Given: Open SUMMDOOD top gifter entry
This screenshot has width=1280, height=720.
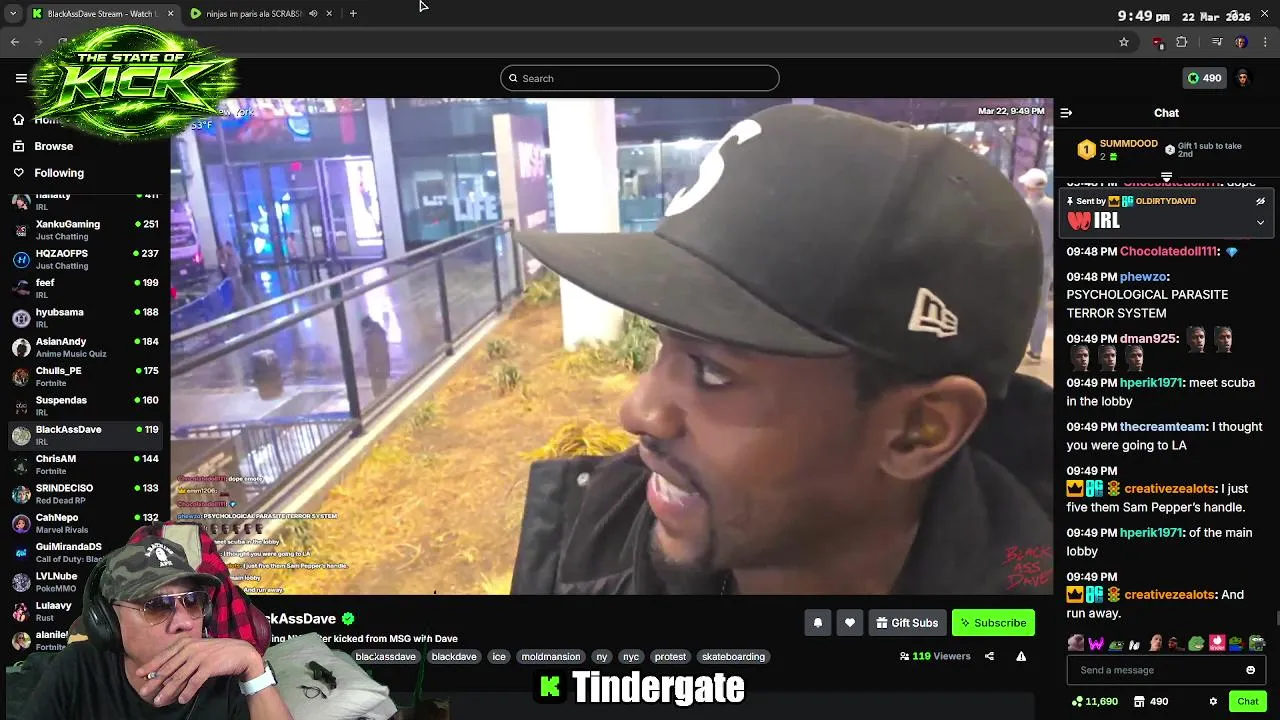Looking at the screenshot, I should 1117,150.
